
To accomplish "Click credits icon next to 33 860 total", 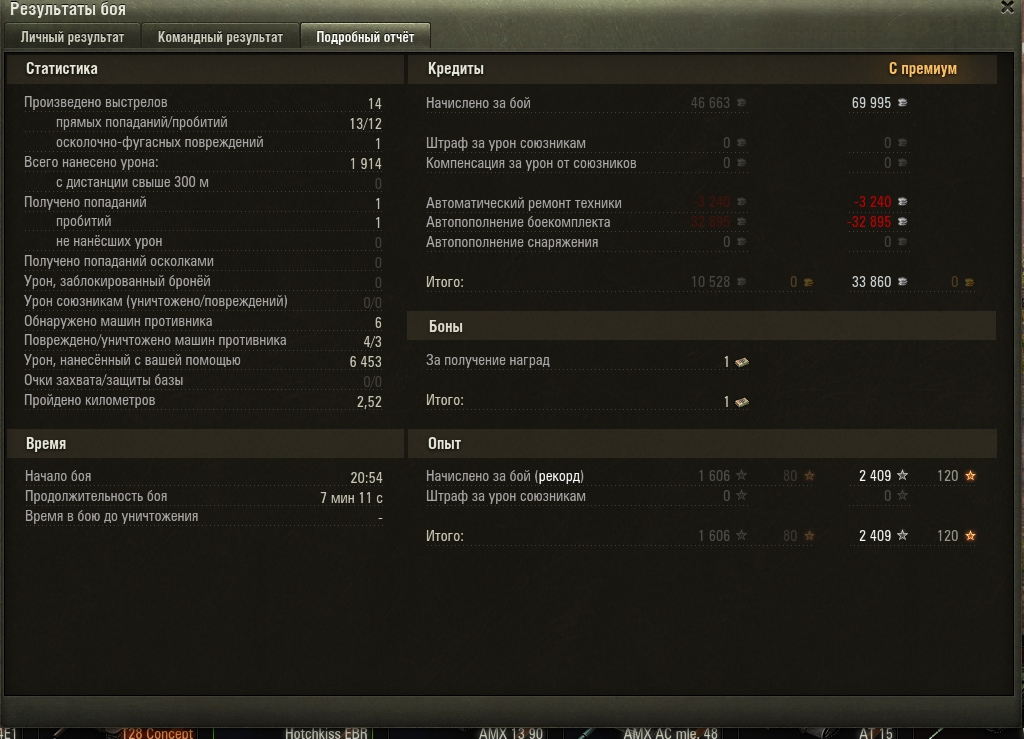I will coord(903,281).
